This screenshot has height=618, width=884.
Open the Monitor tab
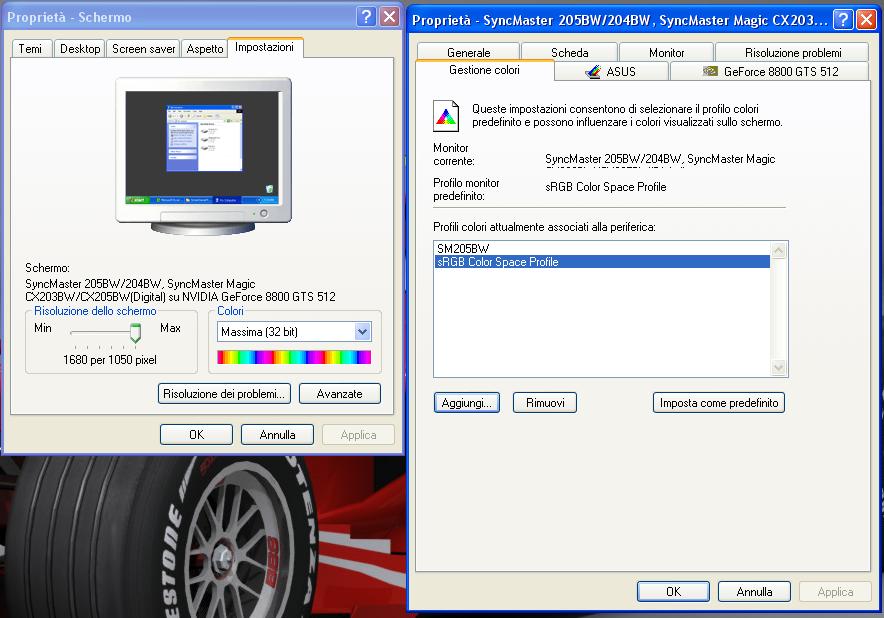click(666, 52)
